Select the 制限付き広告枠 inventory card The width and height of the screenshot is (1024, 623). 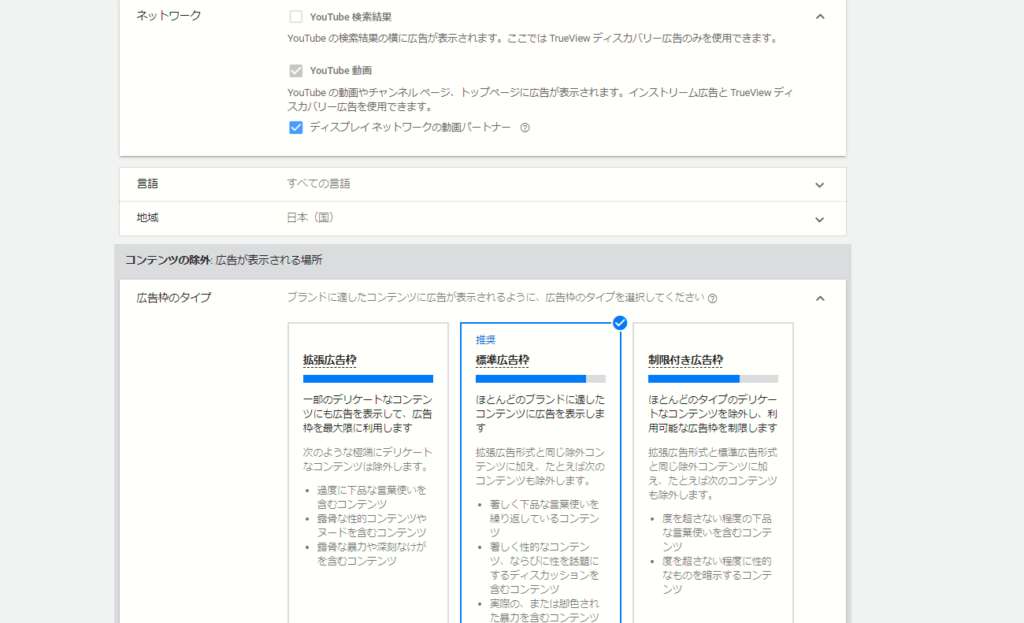click(713, 473)
